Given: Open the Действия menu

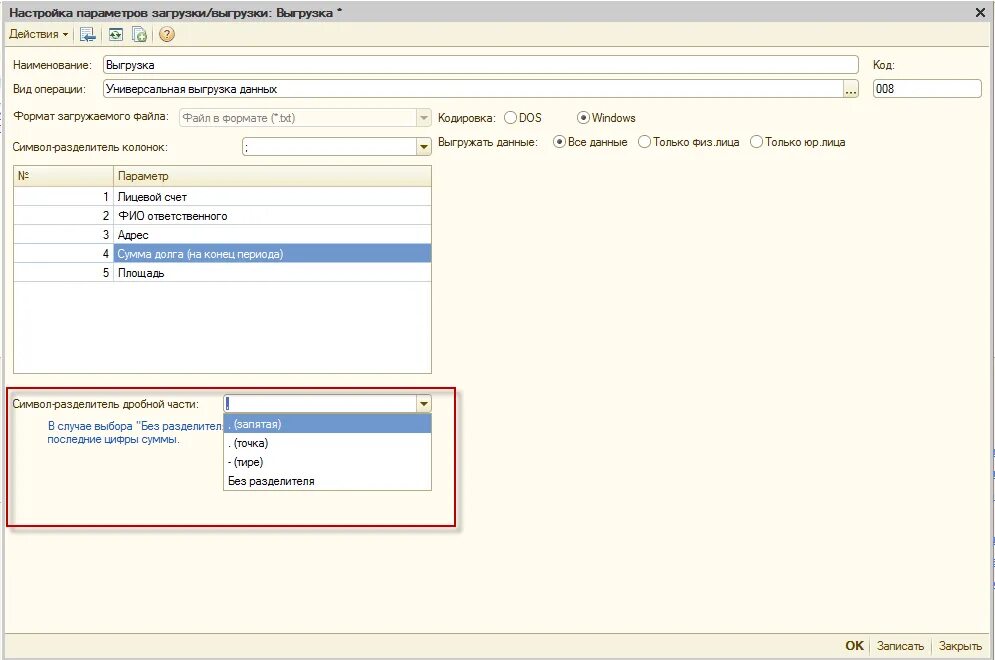Looking at the screenshot, I should coord(38,34).
